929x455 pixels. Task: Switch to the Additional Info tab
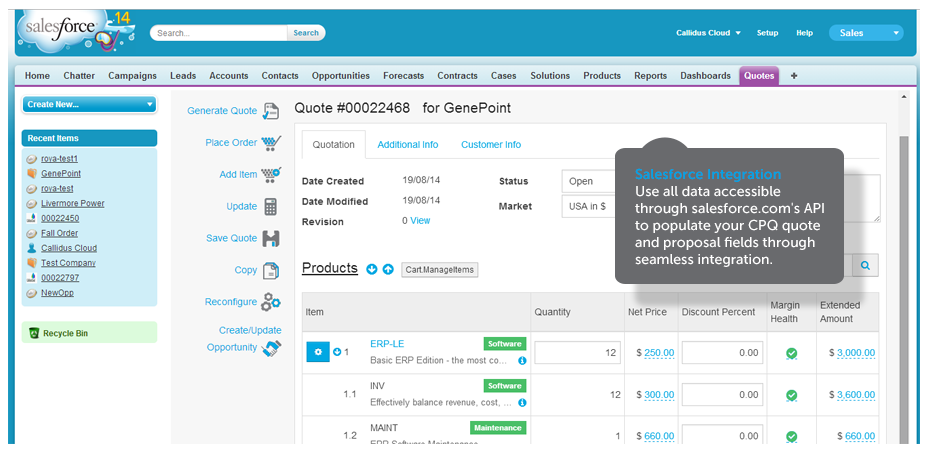[x=408, y=145]
